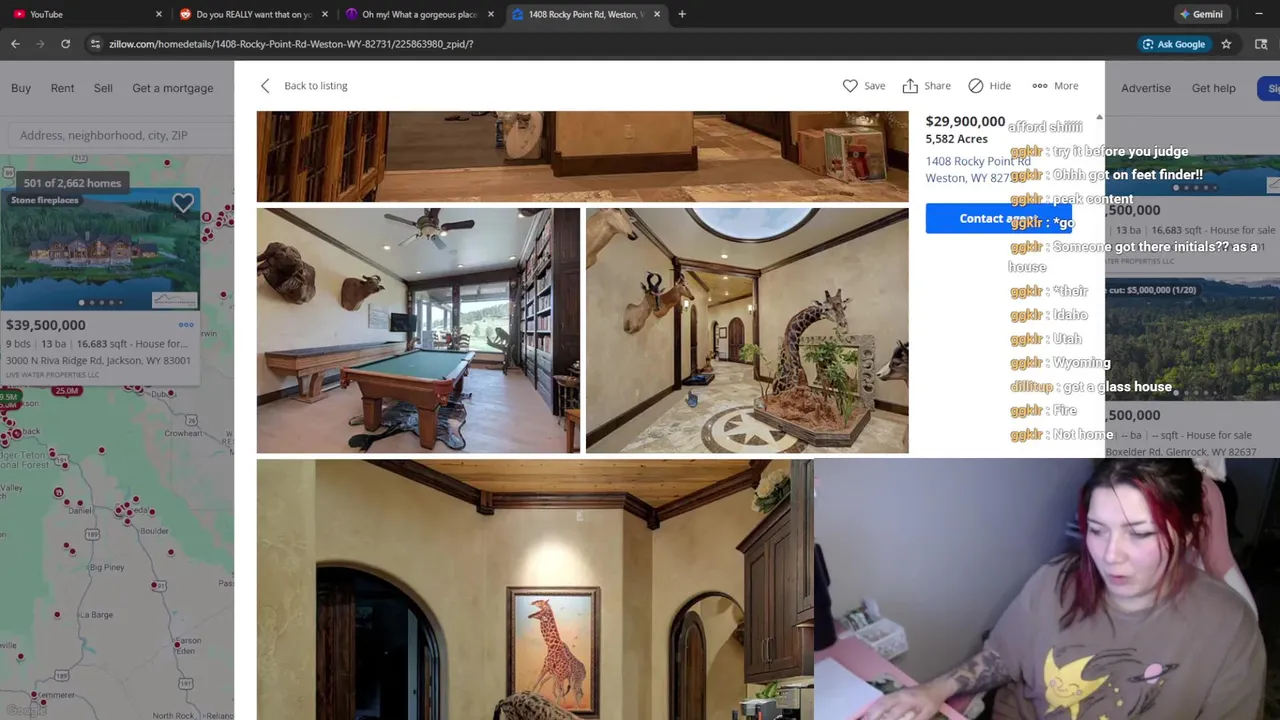Favorite the $39,500,000 home card heart
This screenshot has height=720, width=1280.
click(x=183, y=204)
